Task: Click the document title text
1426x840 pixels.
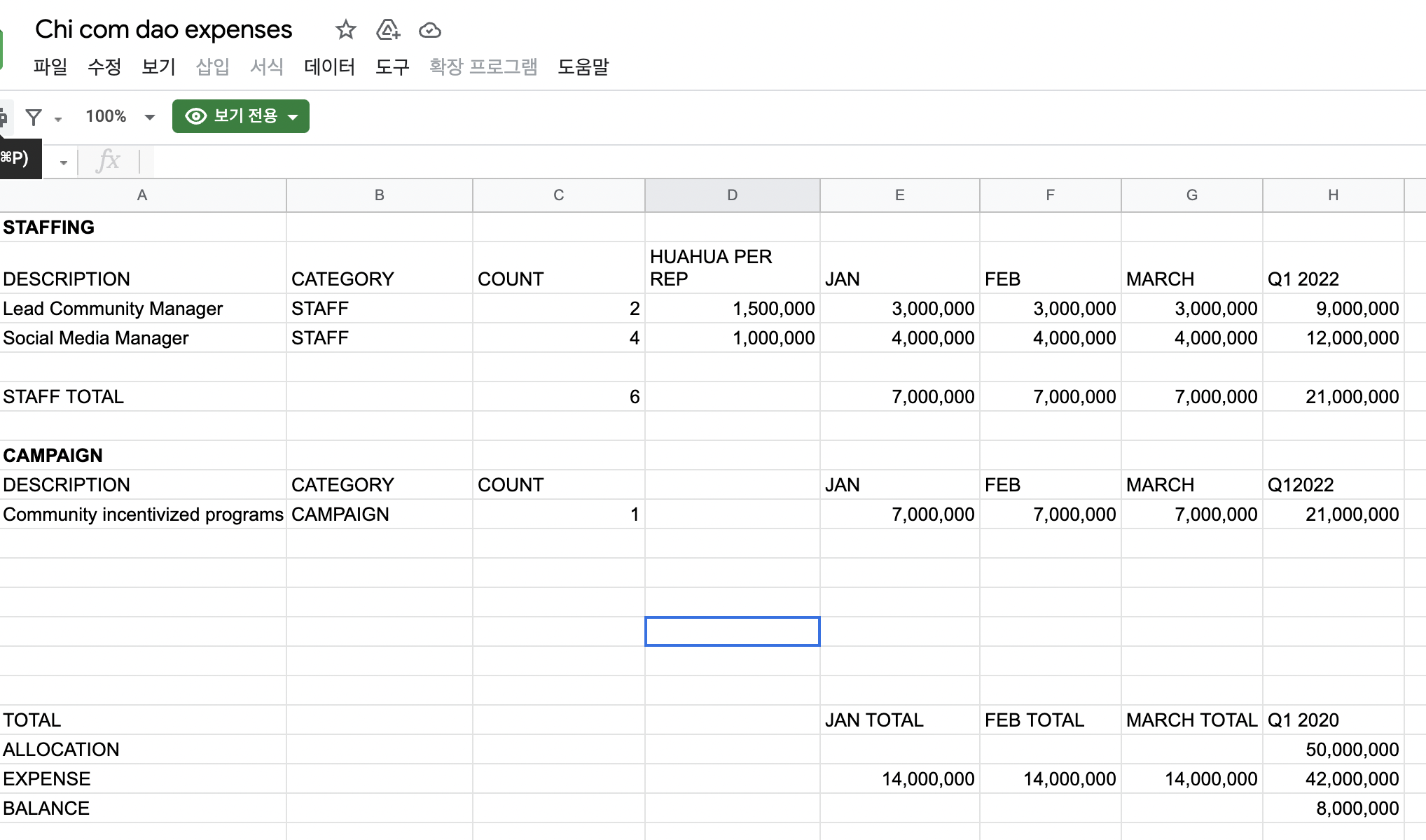Action: point(163,30)
